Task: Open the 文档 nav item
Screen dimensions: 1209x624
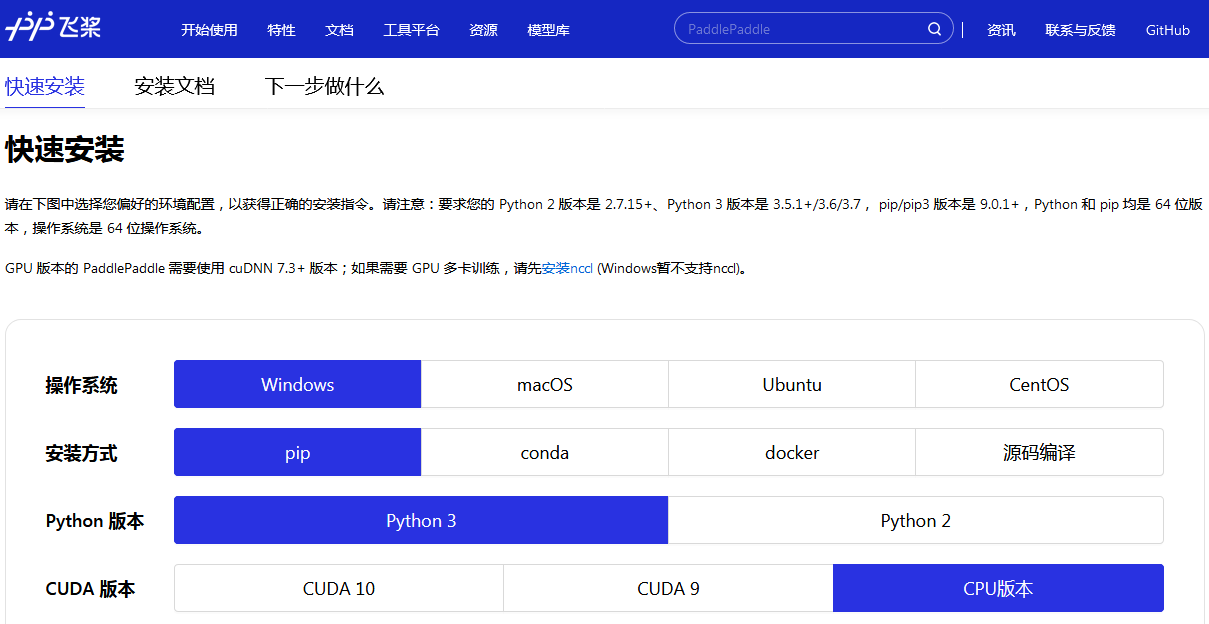Action: pos(339,30)
